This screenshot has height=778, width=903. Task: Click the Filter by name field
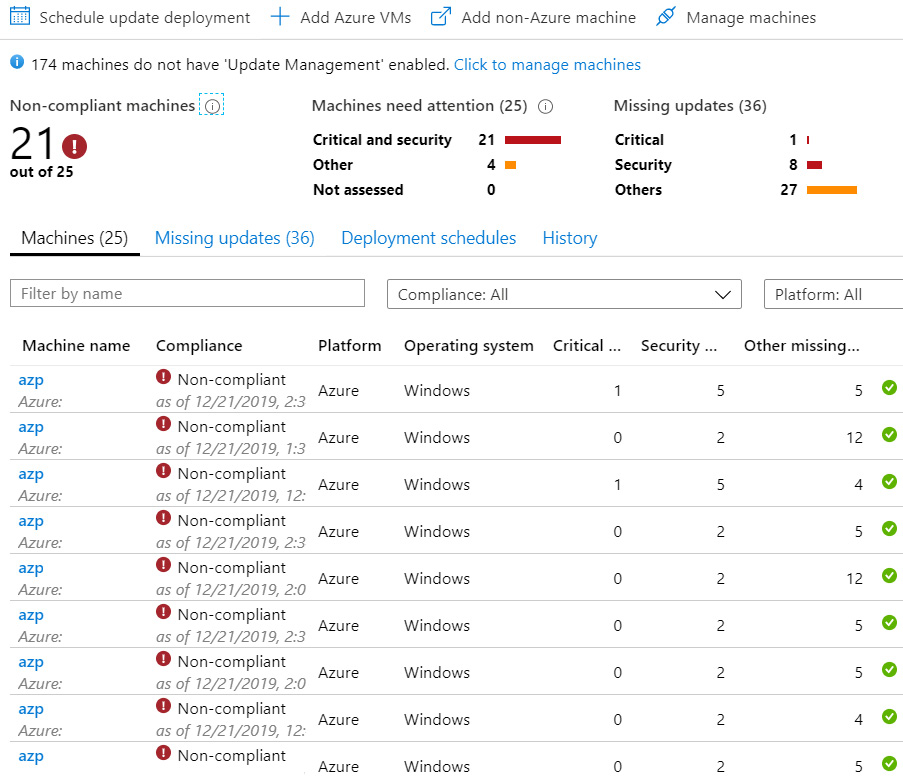pos(187,293)
